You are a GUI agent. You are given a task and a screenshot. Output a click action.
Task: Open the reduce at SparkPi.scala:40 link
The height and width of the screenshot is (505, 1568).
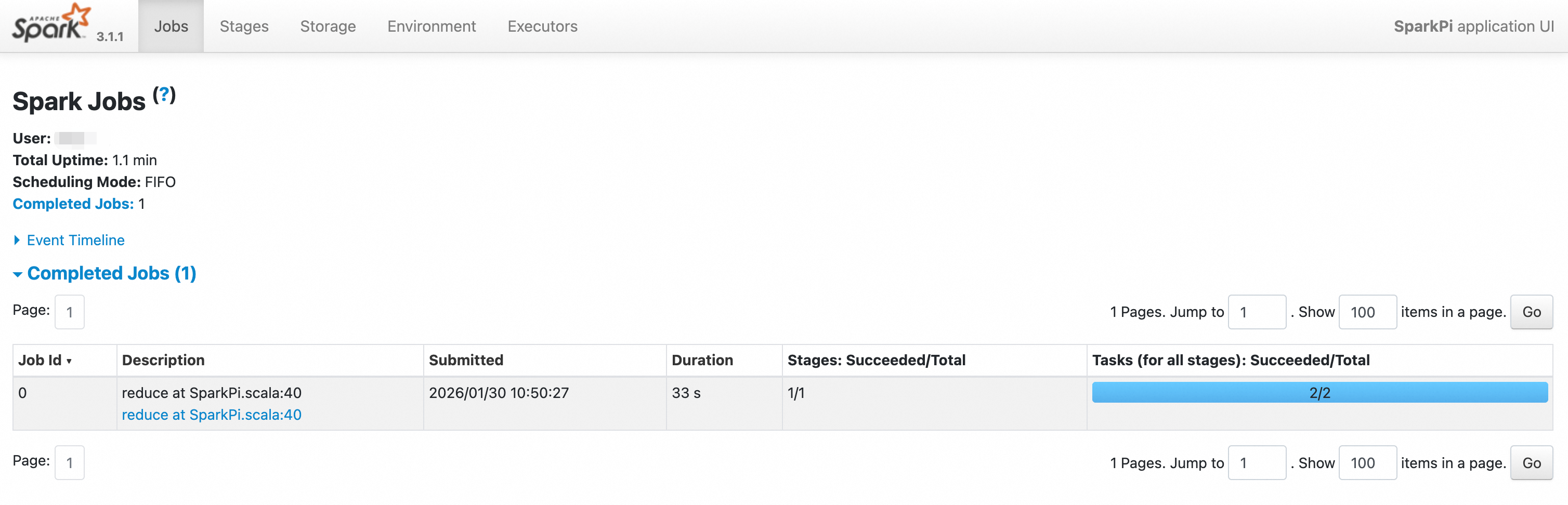pyautogui.click(x=211, y=415)
